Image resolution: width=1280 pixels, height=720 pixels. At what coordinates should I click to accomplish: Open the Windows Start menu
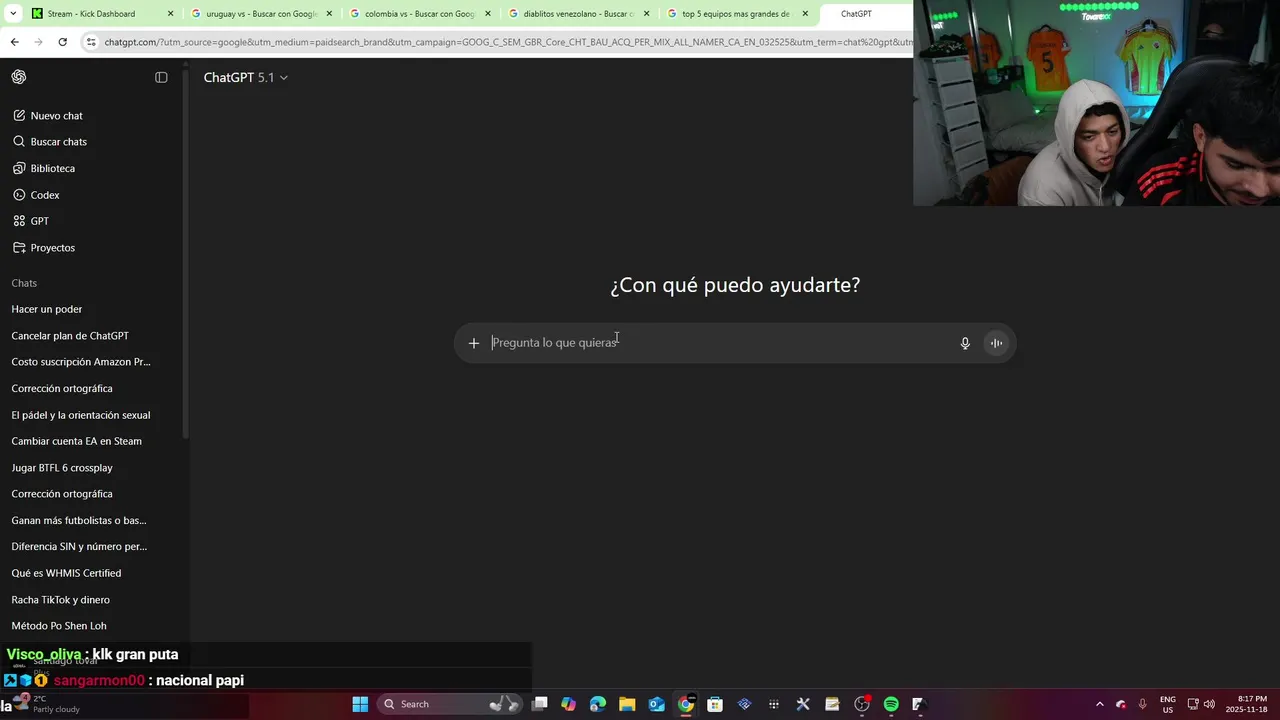360,704
